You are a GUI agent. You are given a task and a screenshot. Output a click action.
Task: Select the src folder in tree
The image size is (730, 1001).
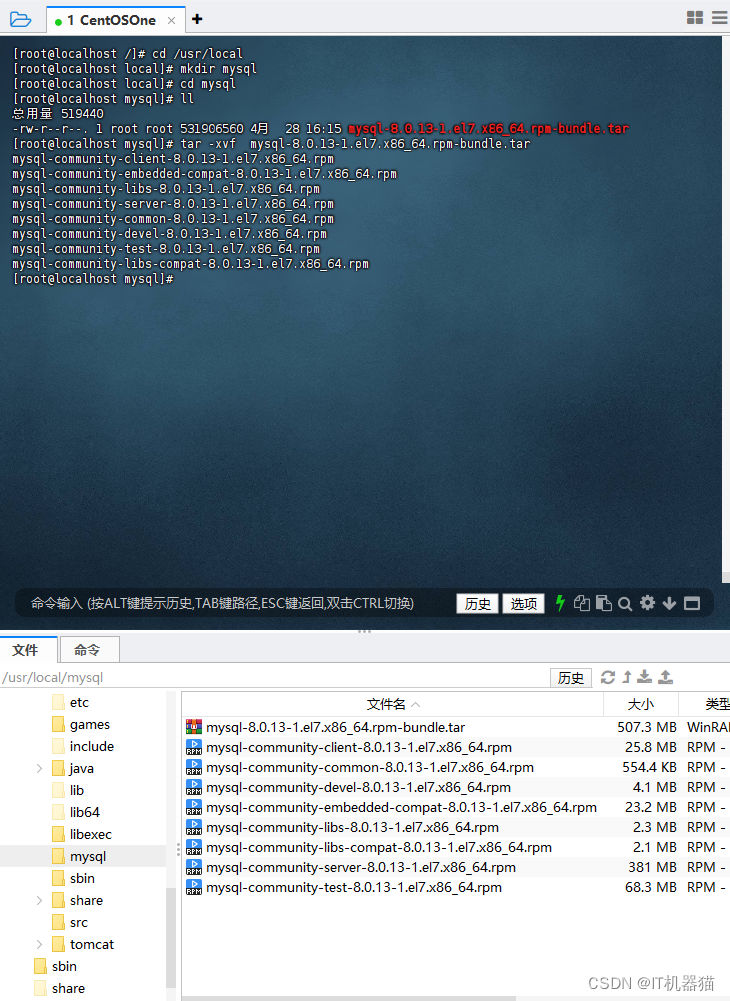tap(79, 922)
